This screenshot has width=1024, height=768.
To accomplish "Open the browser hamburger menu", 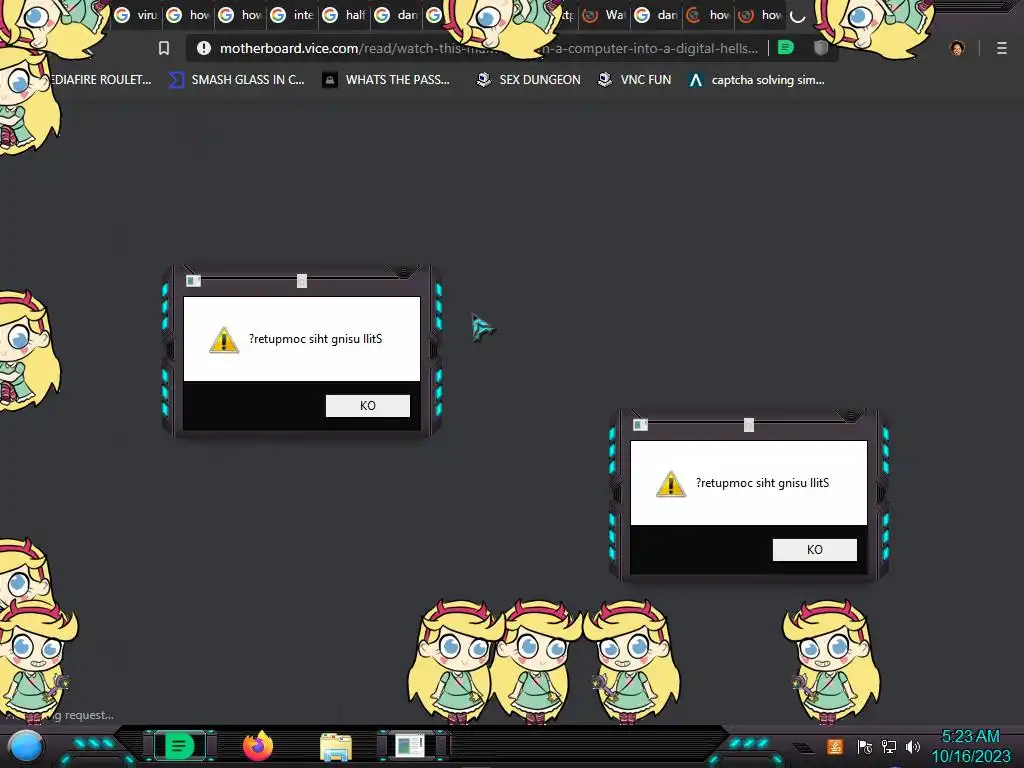I will pyautogui.click(x=1002, y=48).
